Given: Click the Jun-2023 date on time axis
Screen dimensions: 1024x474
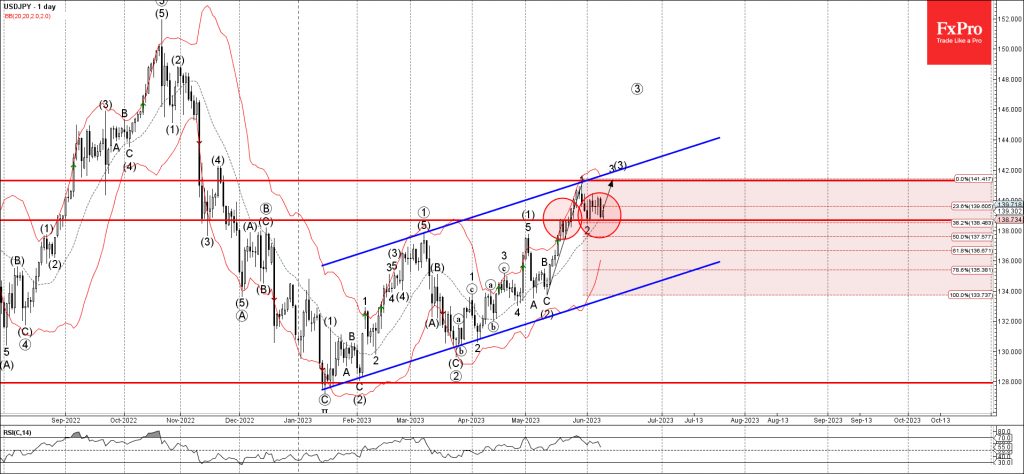Looking at the screenshot, I should (x=588, y=422).
